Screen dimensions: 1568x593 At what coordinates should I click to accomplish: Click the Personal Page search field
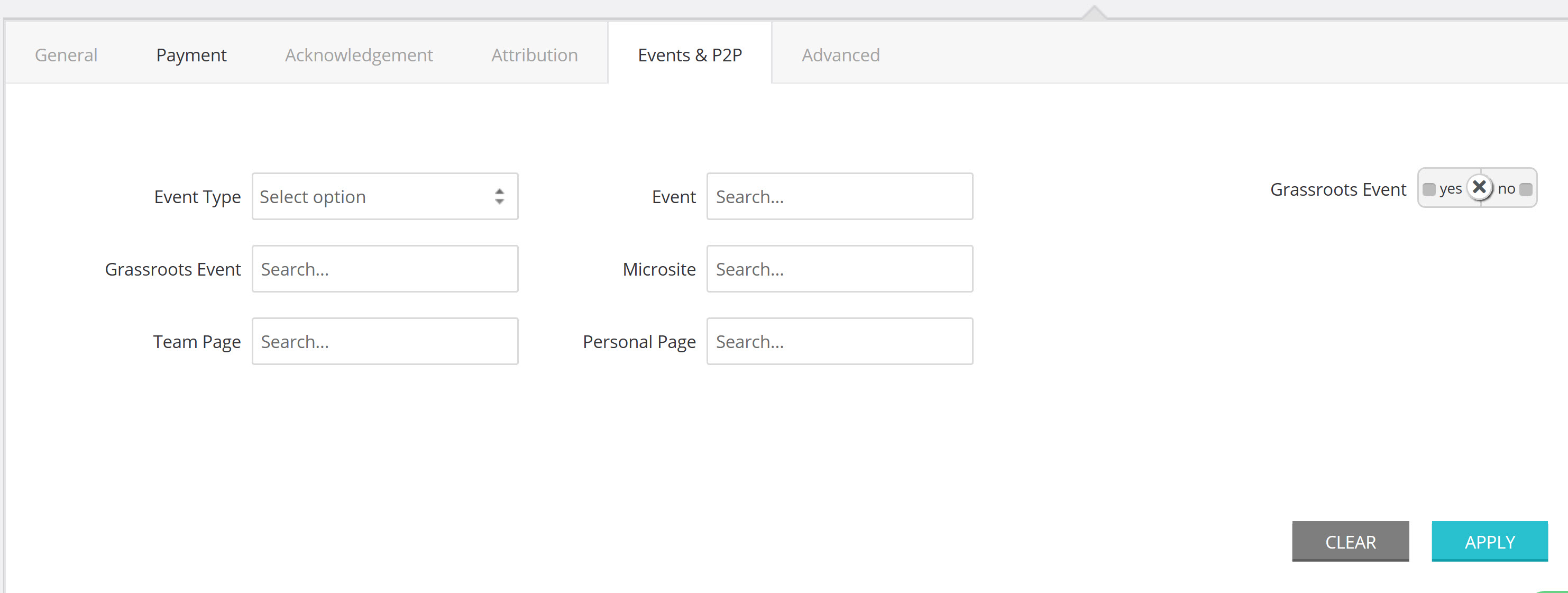tap(839, 342)
